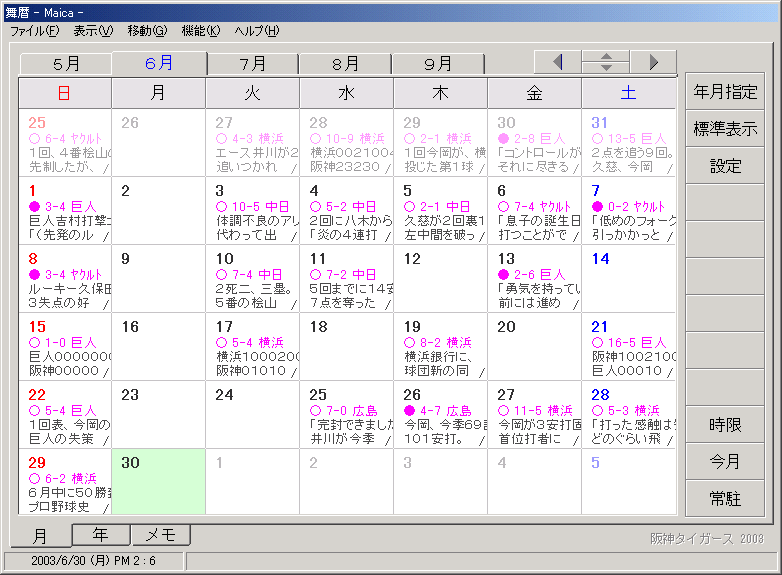Open the 表示(V) menu
This screenshot has width=782, height=575.
tap(92, 31)
